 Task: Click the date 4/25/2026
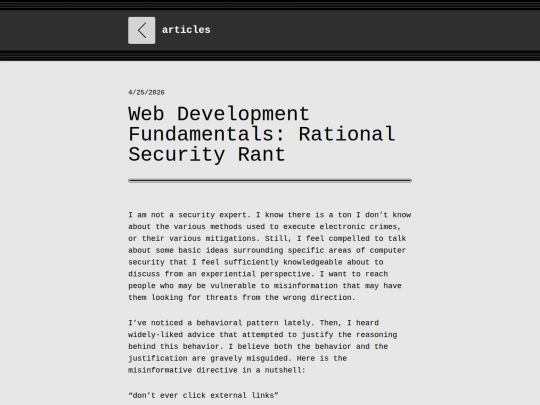[146, 92]
